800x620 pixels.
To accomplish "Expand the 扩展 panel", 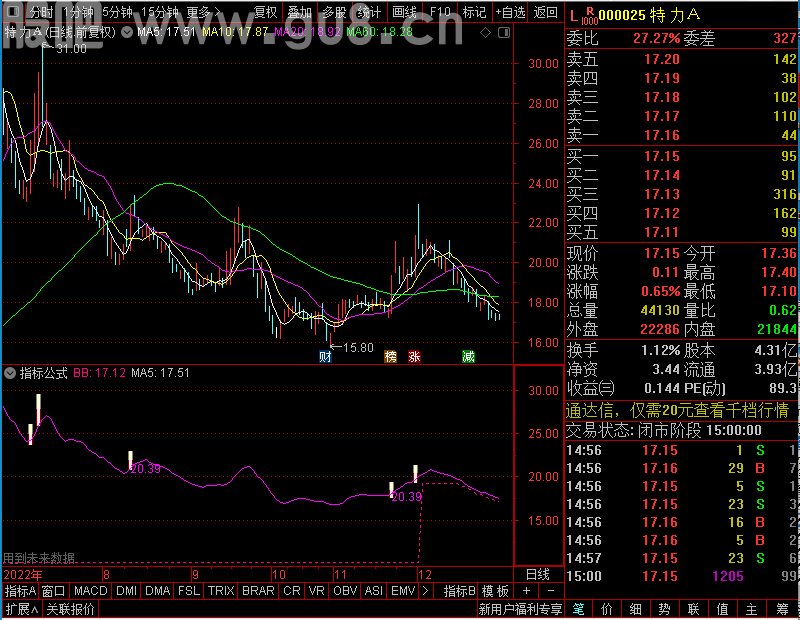I will (21, 609).
